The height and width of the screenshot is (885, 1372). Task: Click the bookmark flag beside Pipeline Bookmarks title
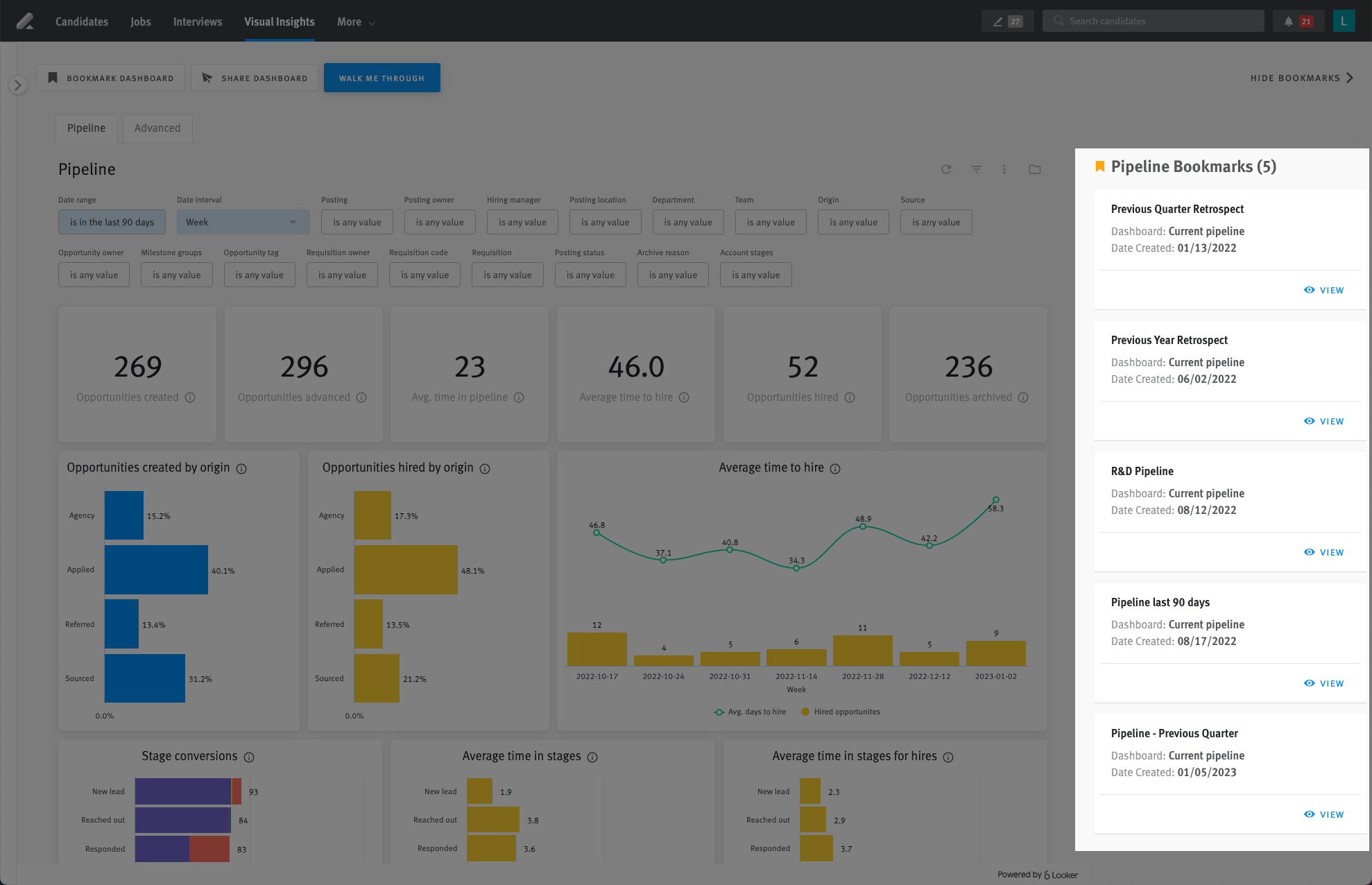click(x=1100, y=166)
